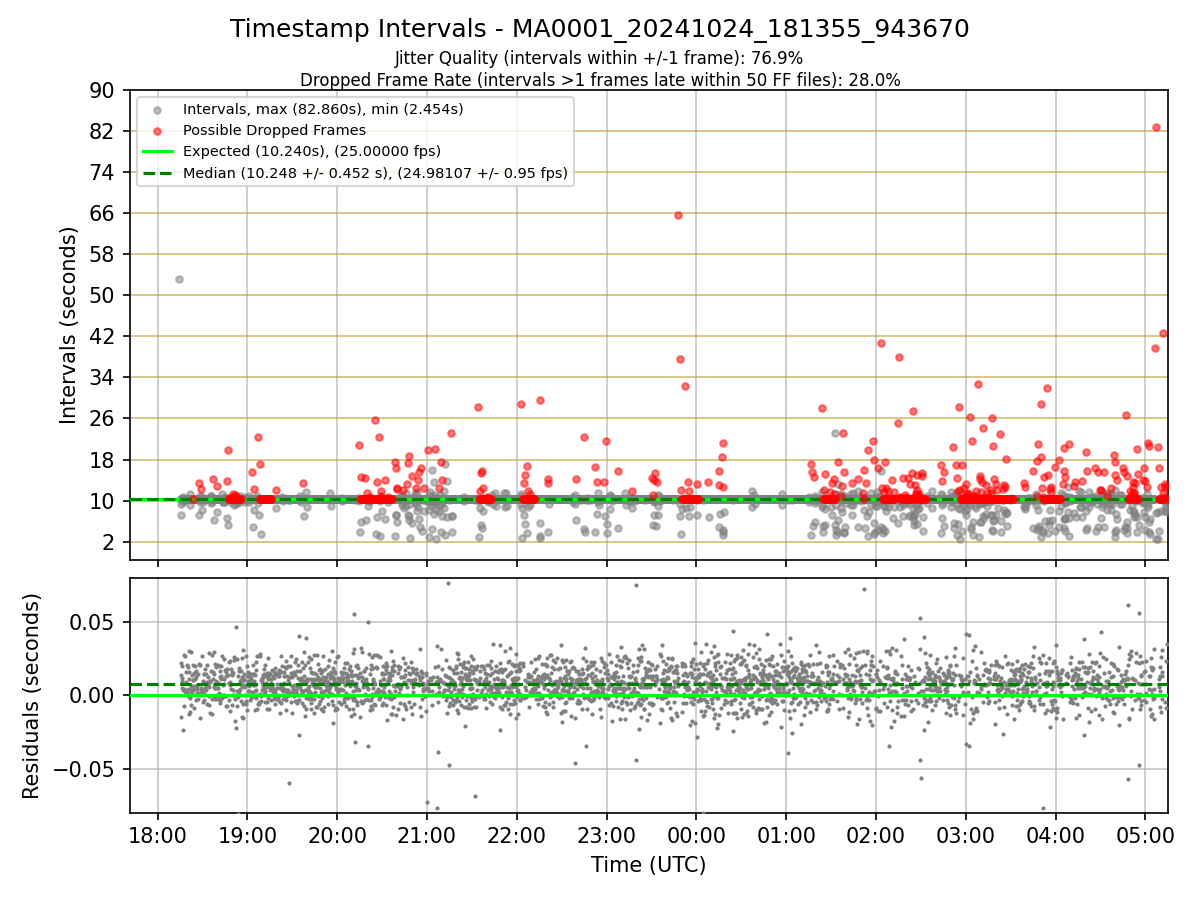
Task: Click the 'Time (UTC)' x-axis label
Action: (x=648, y=865)
